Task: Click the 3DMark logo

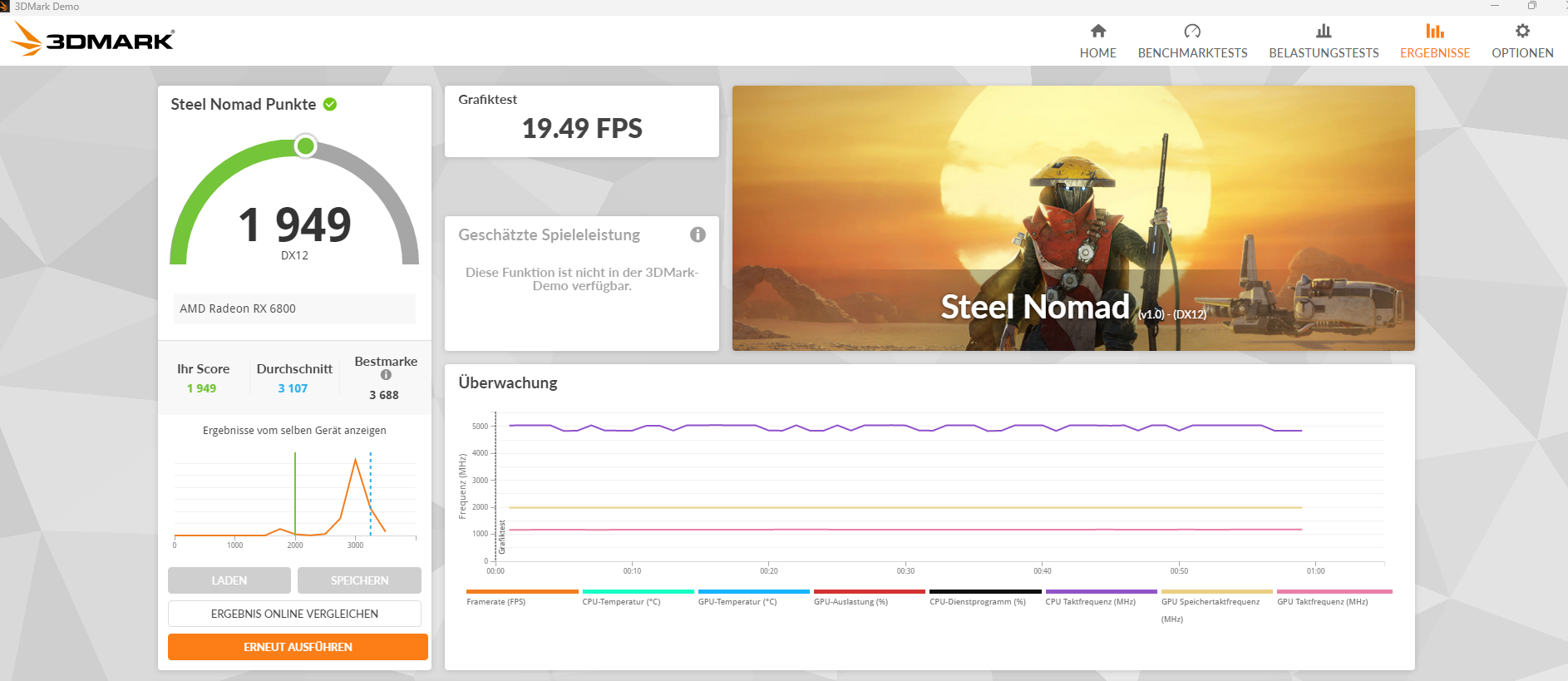Action: point(92,39)
